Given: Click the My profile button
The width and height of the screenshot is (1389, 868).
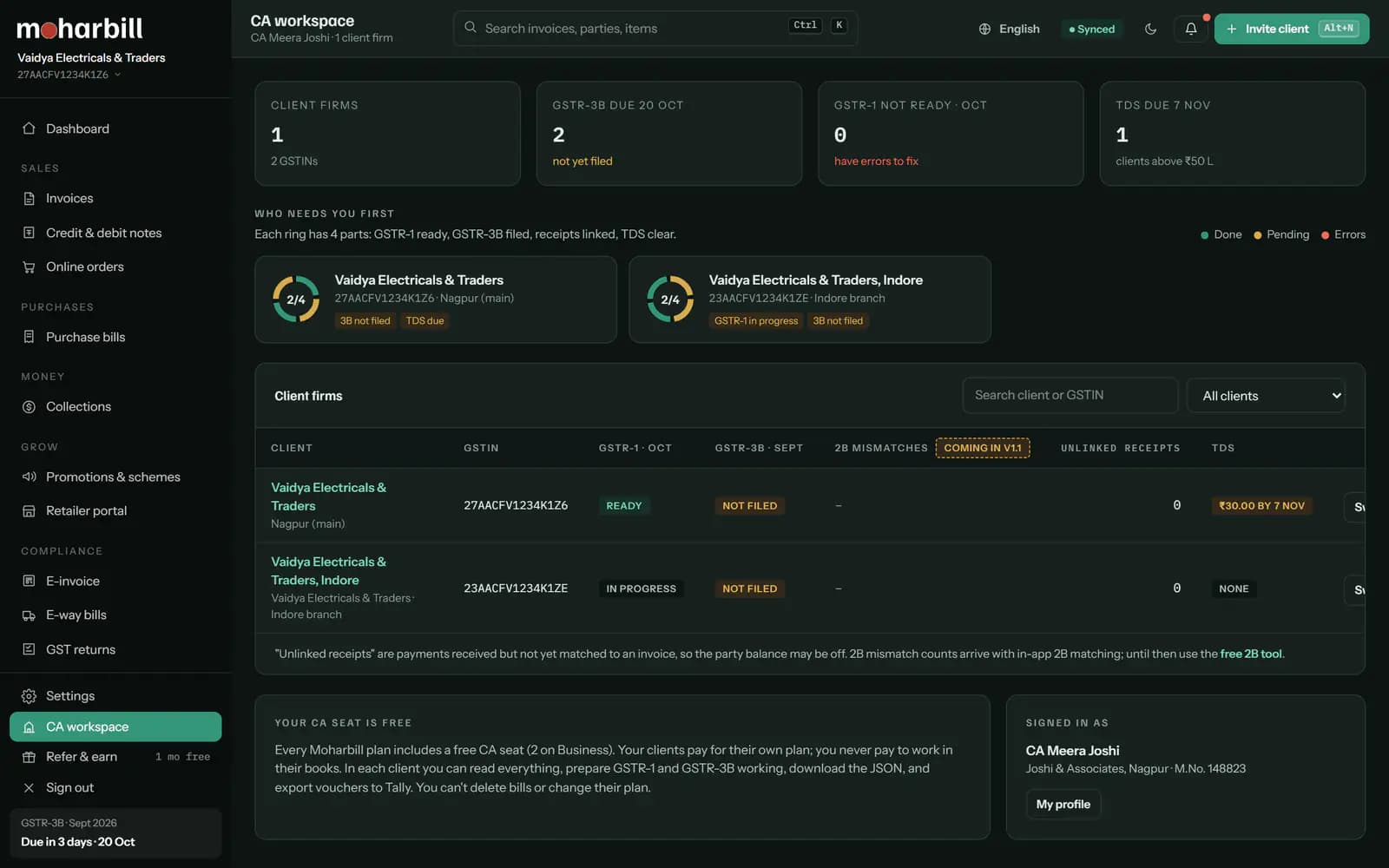Looking at the screenshot, I should (x=1063, y=805).
